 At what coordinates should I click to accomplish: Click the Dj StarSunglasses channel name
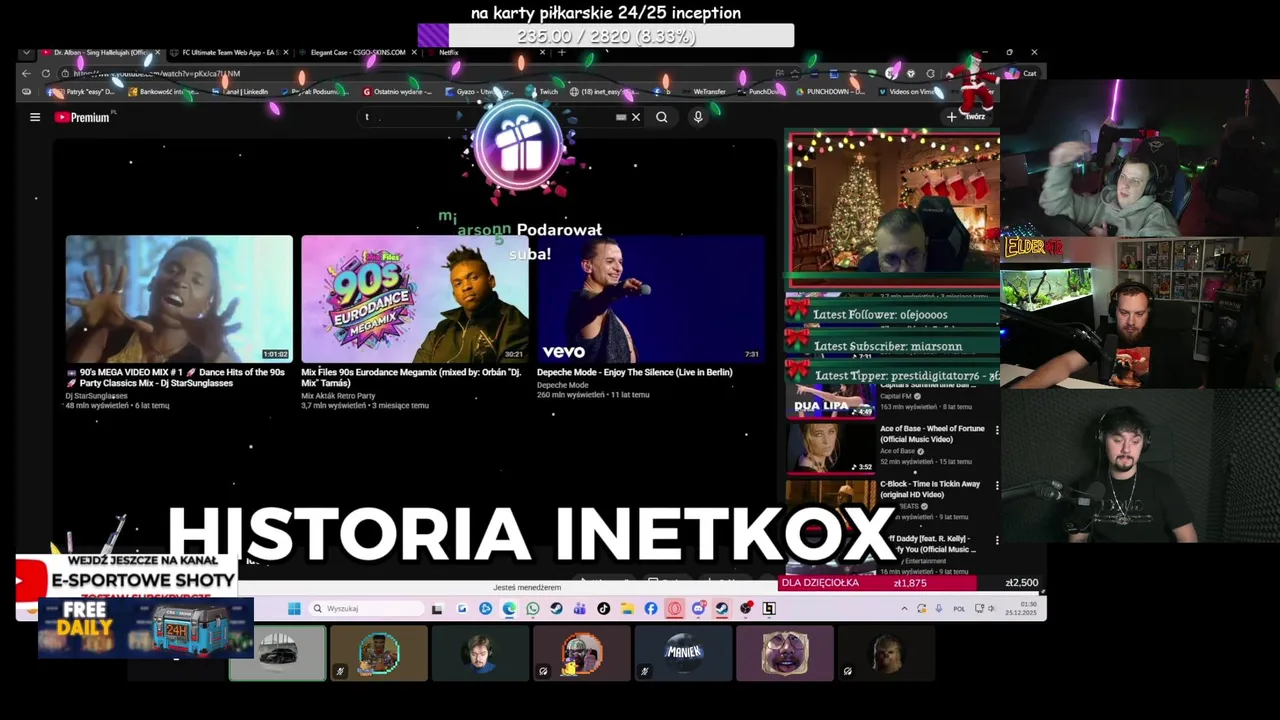click(97, 396)
